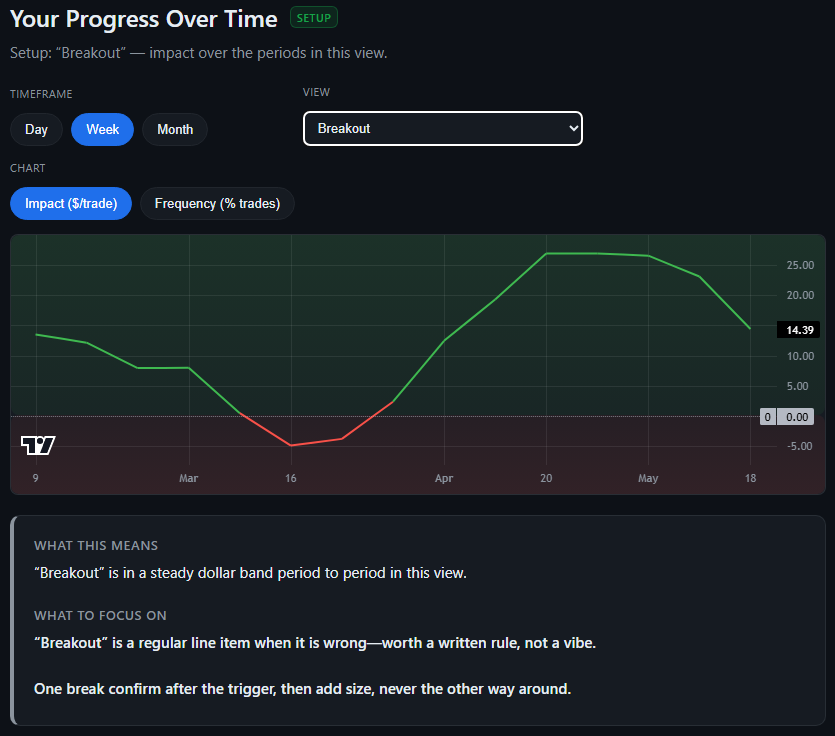835x736 pixels.
Task: Click the VIEW label above the dropdown
Action: (316, 93)
